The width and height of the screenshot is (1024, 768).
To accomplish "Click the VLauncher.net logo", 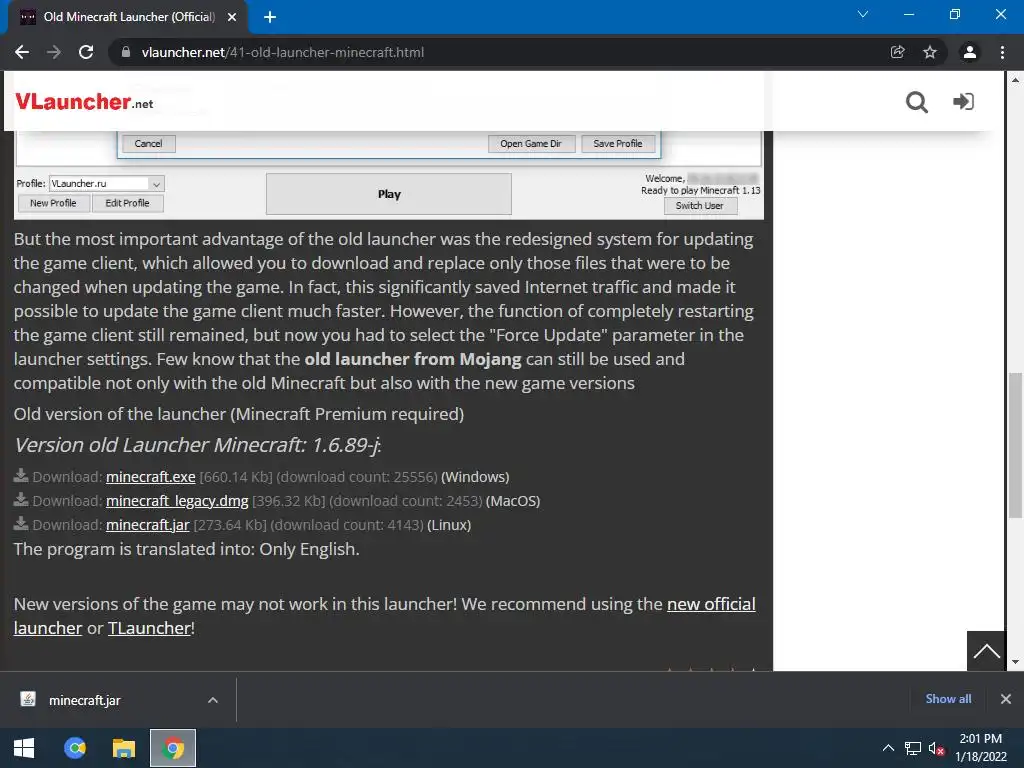I will pyautogui.click(x=84, y=102).
